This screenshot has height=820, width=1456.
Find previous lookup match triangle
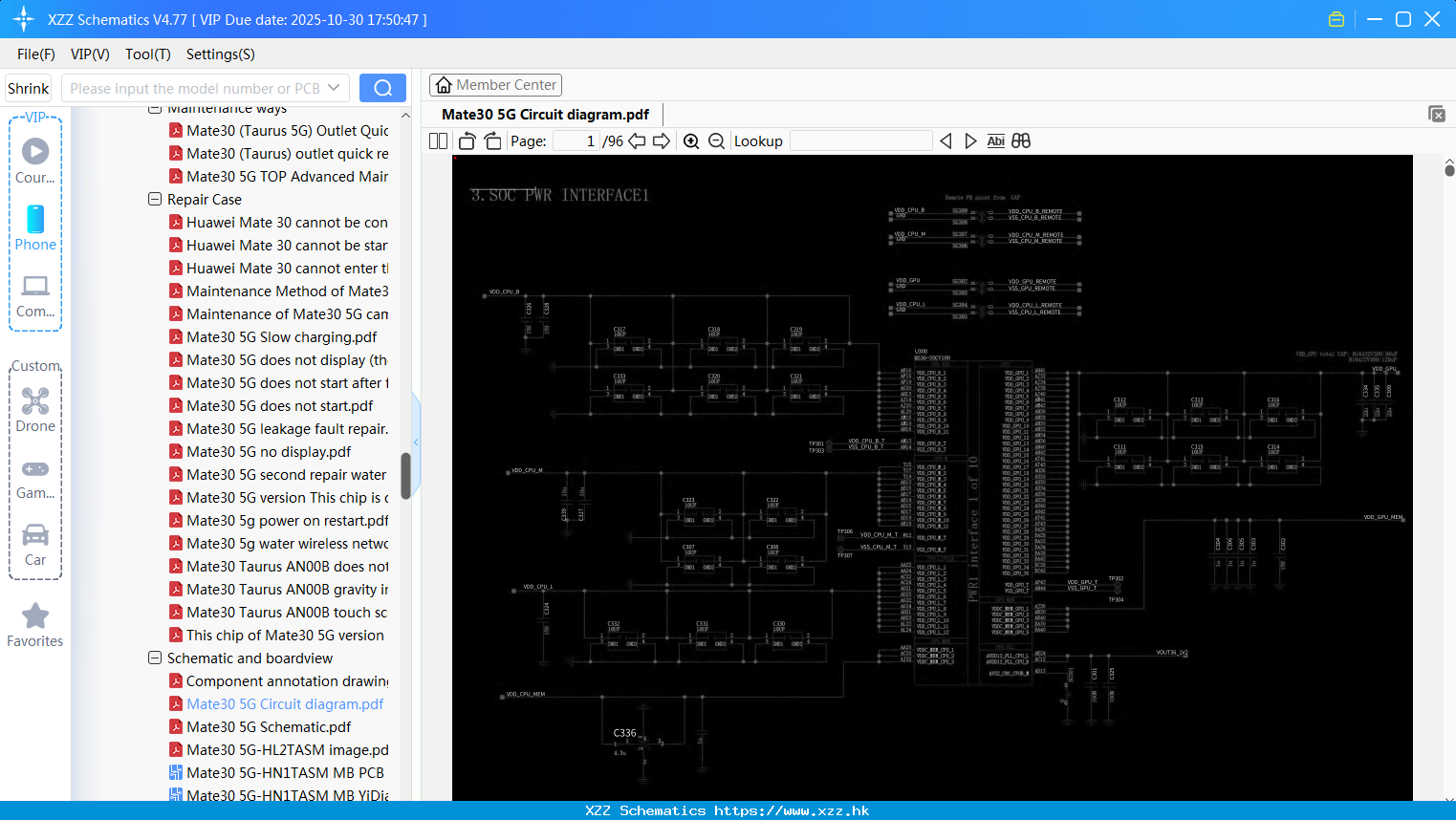coord(945,140)
